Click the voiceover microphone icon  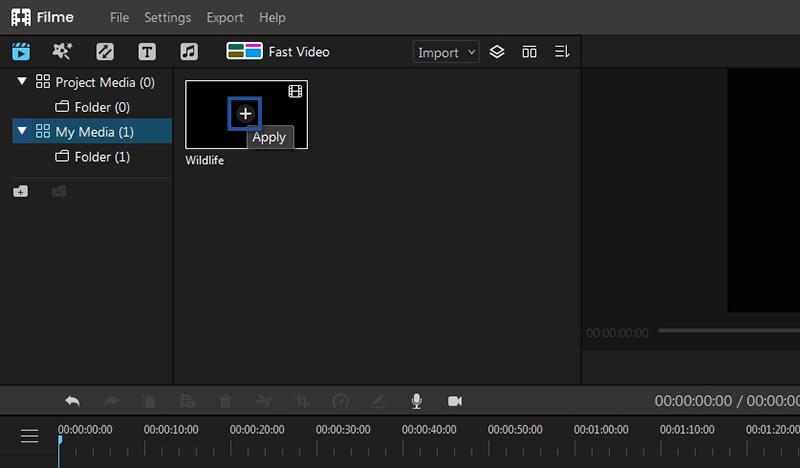pos(416,401)
